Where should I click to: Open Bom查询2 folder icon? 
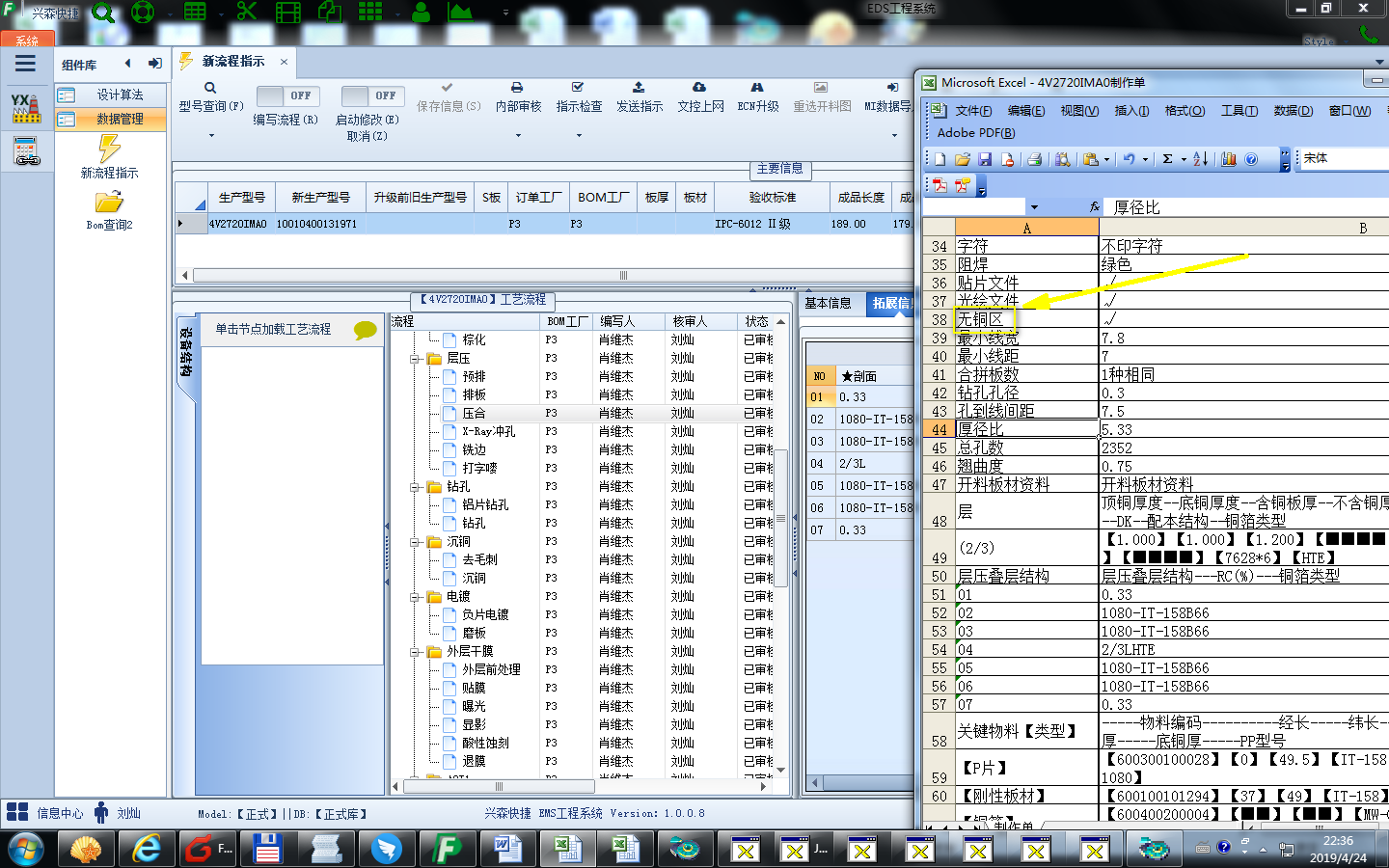click(x=109, y=202)
